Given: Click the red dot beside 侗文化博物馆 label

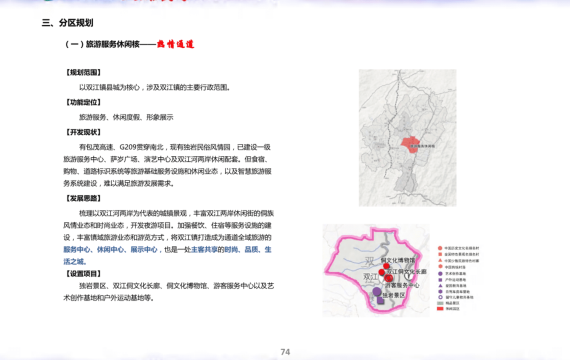Looking at the screenshot, I should (x=386, y=266).
